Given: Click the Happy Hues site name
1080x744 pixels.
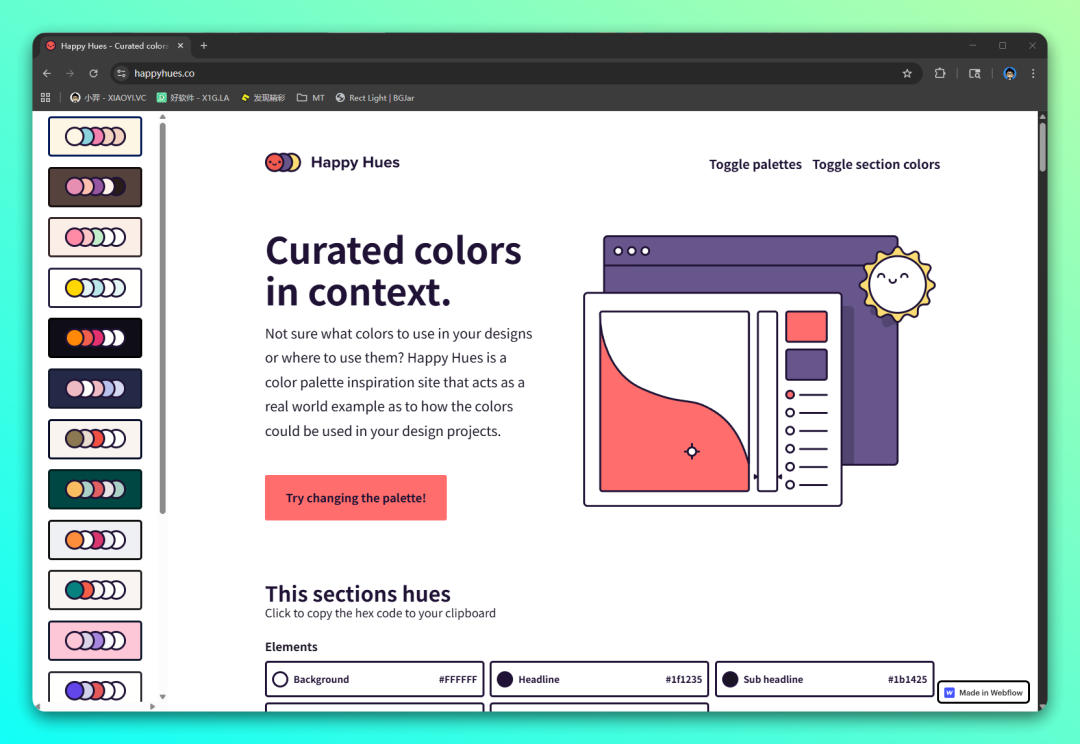Looking at the screenshot, I should [x=355, y=163].
